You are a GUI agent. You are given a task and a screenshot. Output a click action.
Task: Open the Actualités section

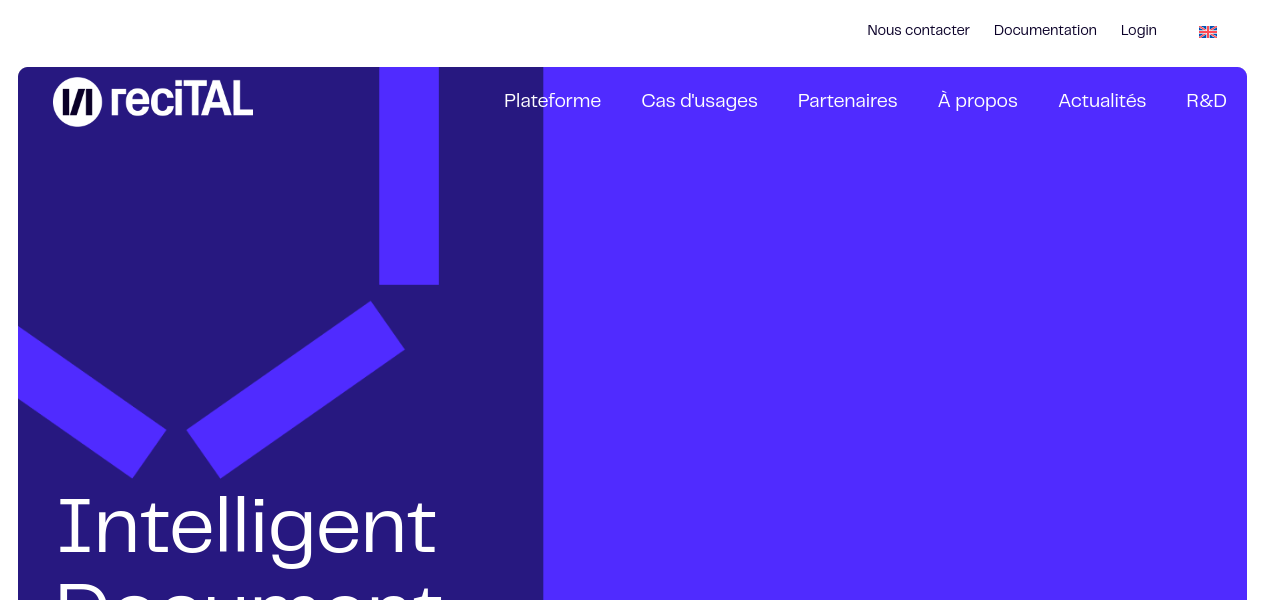tap(1101, 101)
